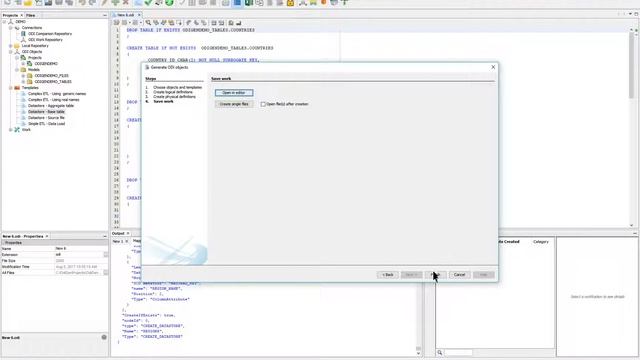The image size is (640, 360).
Task: Click the 'Open in editor' button
Action: point(234,93)
